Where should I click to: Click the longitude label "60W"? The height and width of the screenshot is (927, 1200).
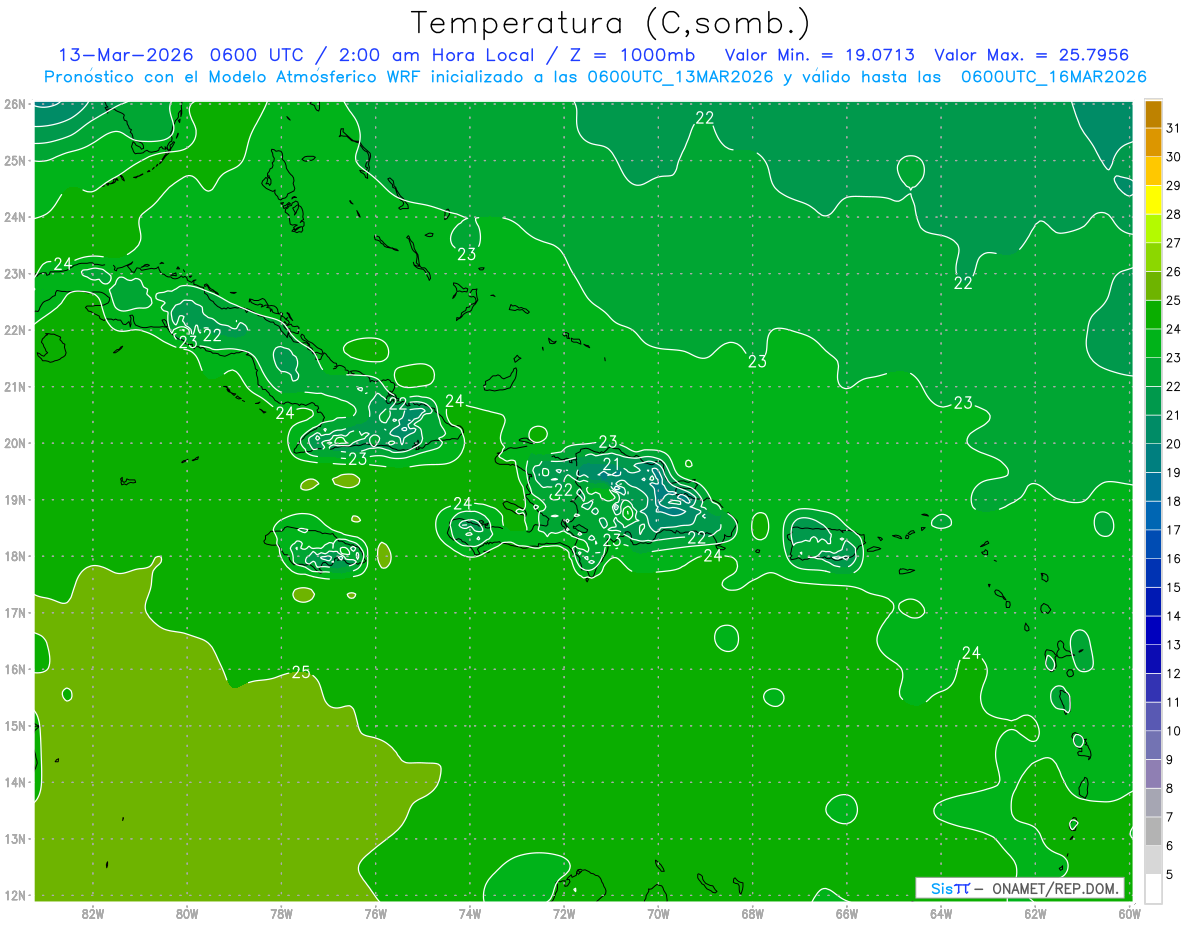pyautogui.click(x=1130, y=913)
